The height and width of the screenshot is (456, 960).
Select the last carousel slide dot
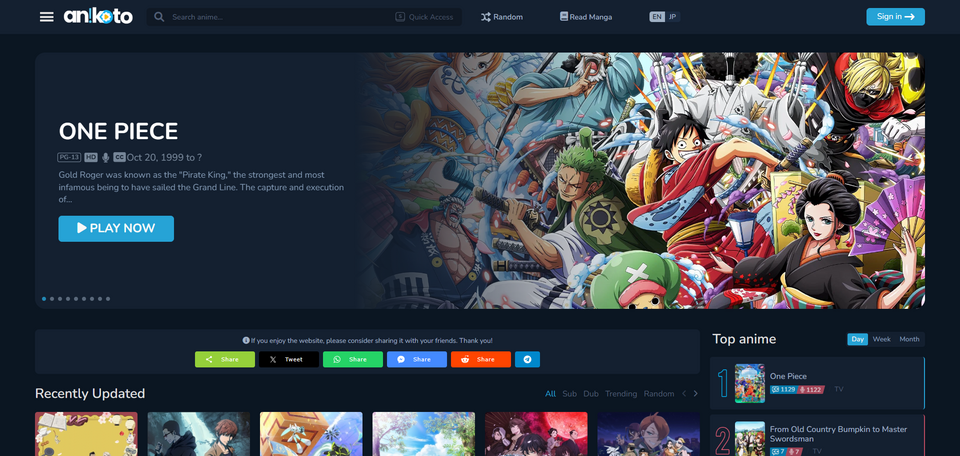(108, 299)
